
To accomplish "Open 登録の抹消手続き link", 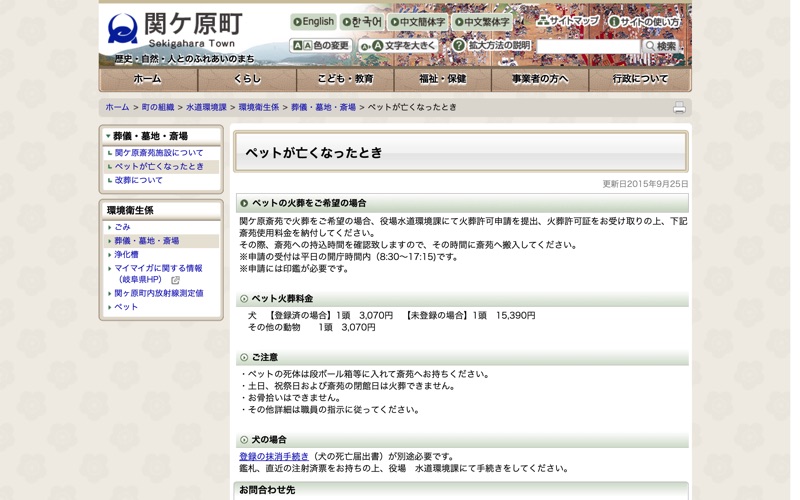I will click(x=274, y=456).
